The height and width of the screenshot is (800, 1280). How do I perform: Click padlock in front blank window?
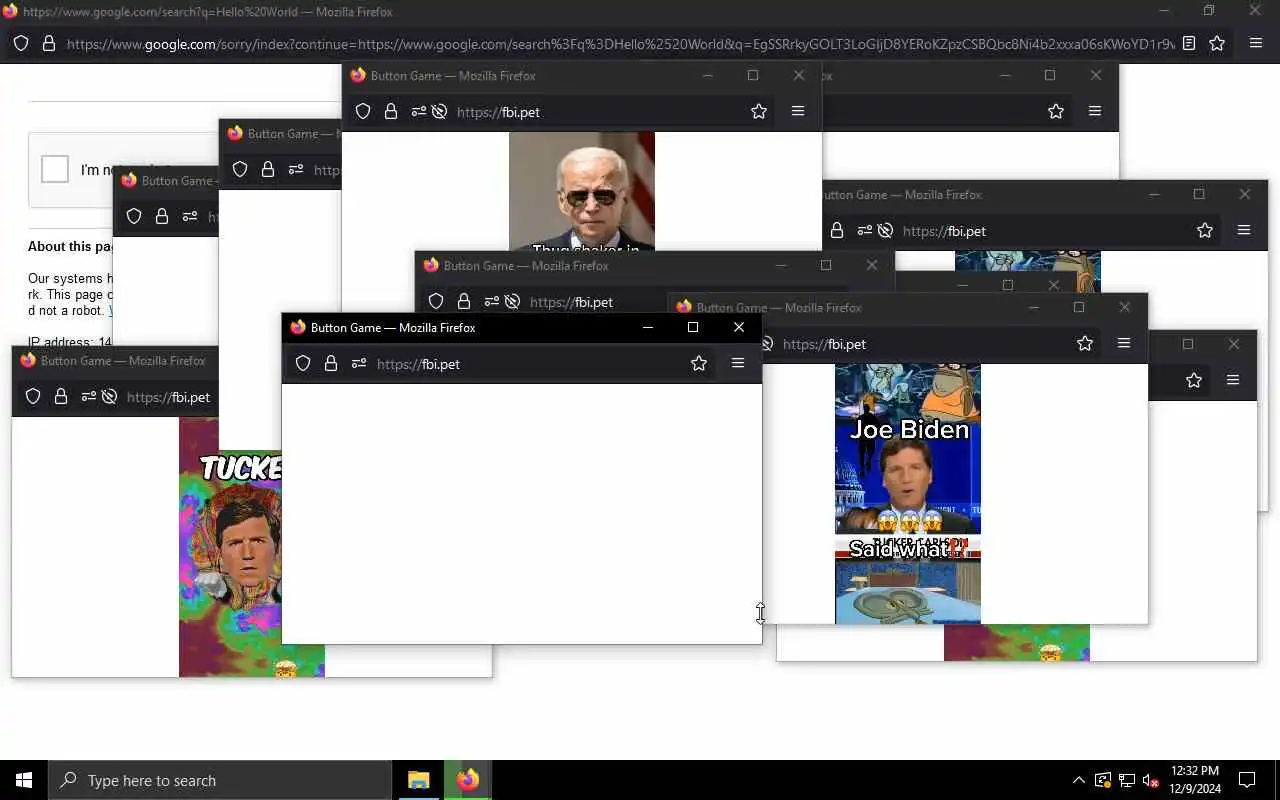pos(331,364)
